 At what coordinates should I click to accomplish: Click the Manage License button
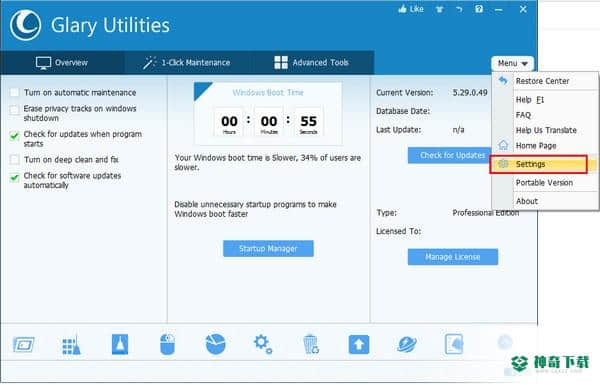pos(453,257)
